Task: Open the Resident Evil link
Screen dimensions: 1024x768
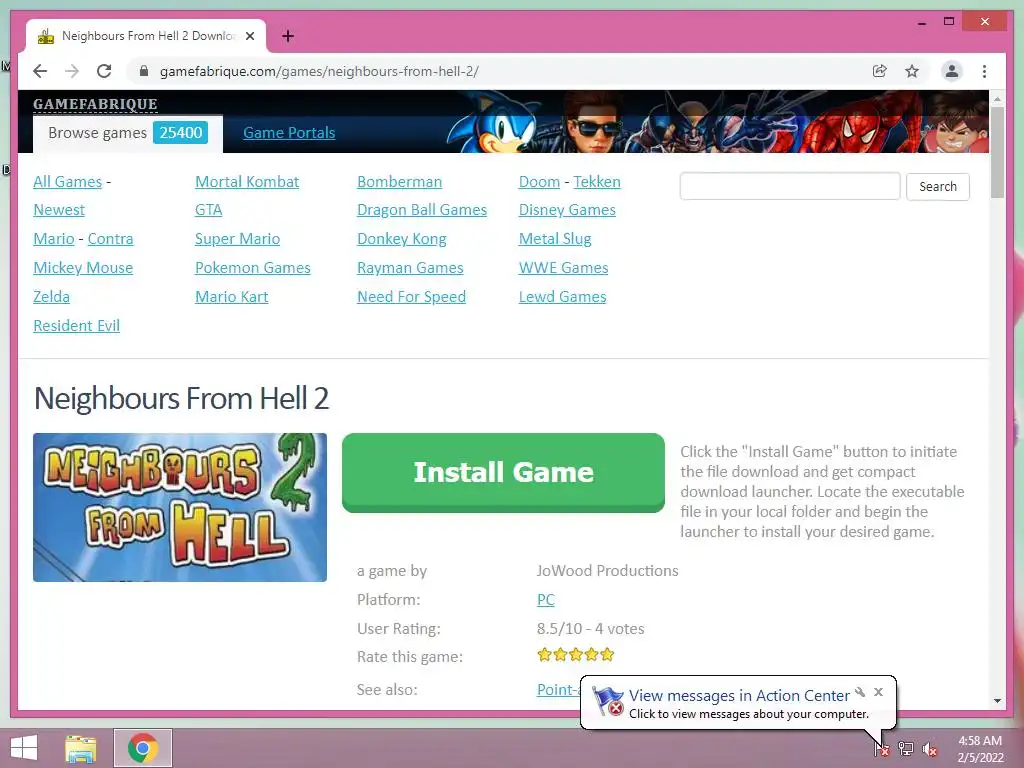Action: point(76,325)
